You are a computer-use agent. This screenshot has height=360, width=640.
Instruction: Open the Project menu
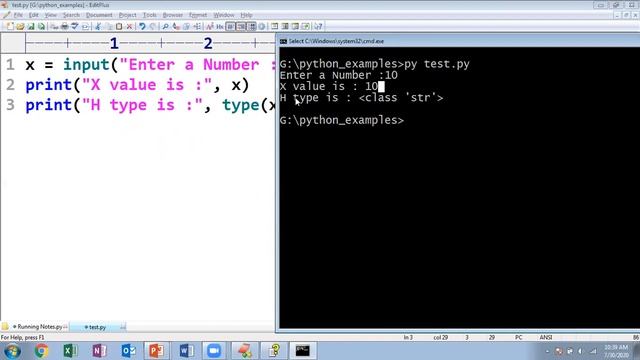coord(127,15)
